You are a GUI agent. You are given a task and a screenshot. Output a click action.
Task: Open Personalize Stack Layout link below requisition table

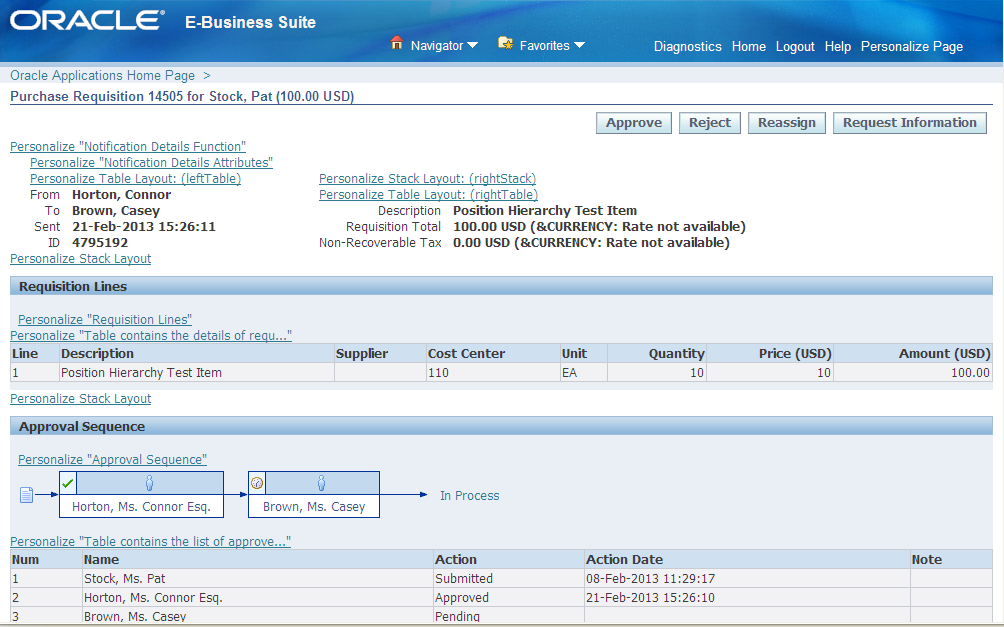tap(81, 398)
